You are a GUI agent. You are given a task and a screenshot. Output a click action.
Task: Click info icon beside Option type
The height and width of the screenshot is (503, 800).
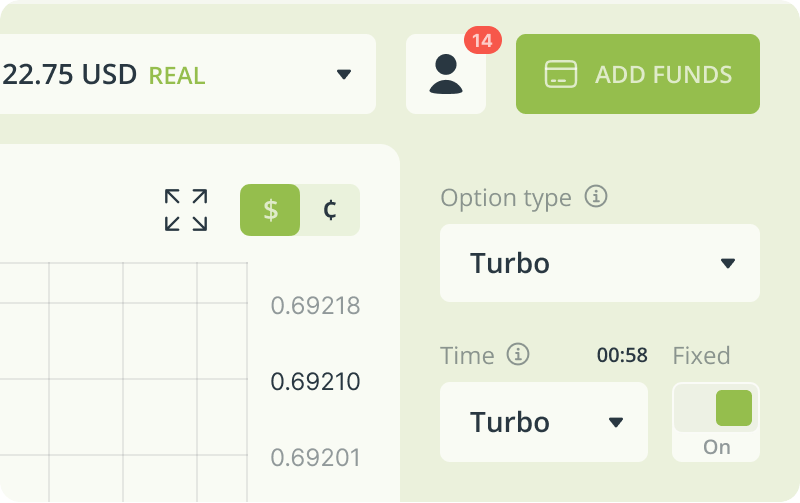(x=595, y=196)
